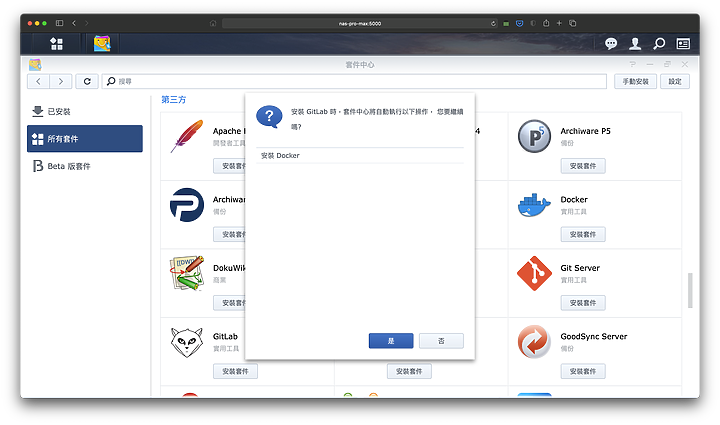Viewport: 720px width, 425px height.
Task: Open the user account options icon
Action: [635, 44]
